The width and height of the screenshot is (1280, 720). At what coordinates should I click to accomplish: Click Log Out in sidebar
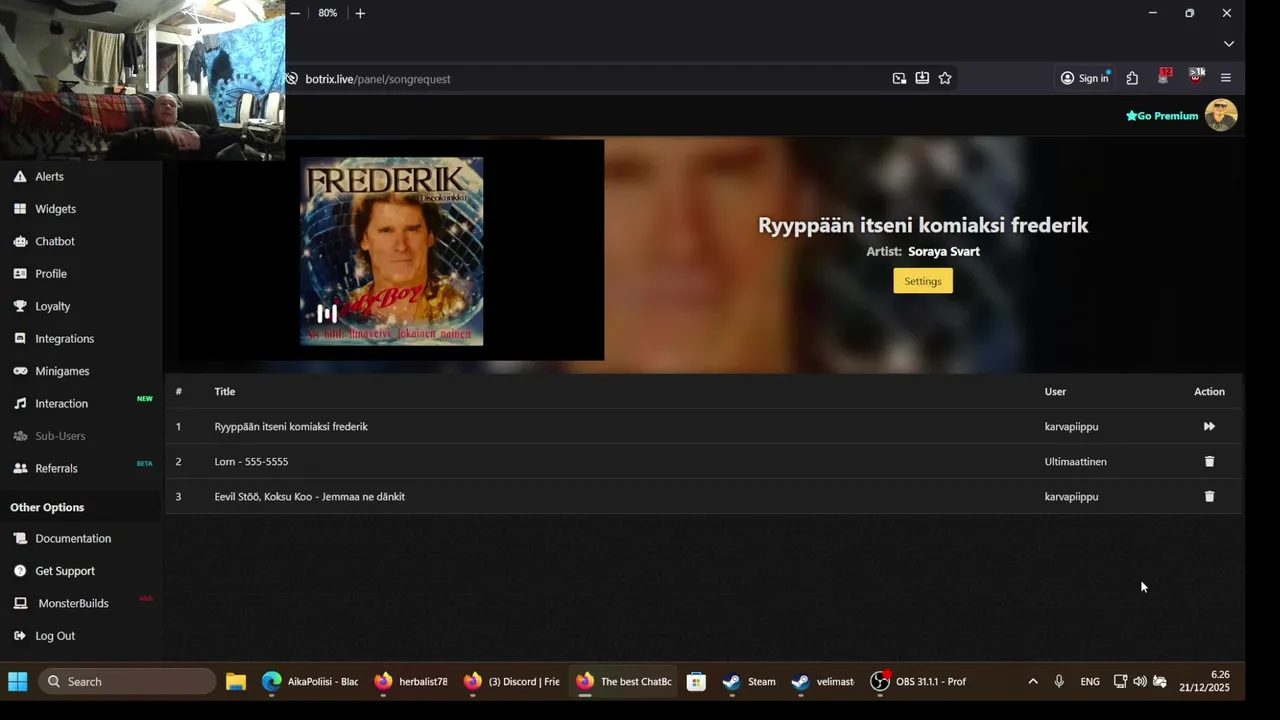[x=55, y=636]
